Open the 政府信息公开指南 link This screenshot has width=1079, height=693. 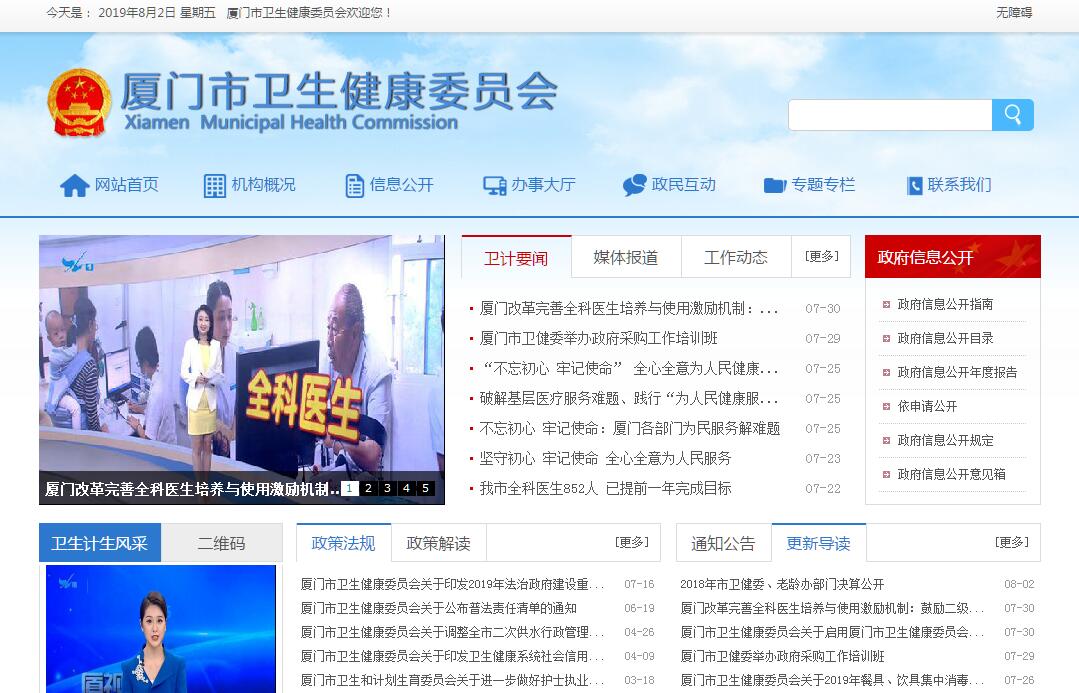tap(945, 305)
